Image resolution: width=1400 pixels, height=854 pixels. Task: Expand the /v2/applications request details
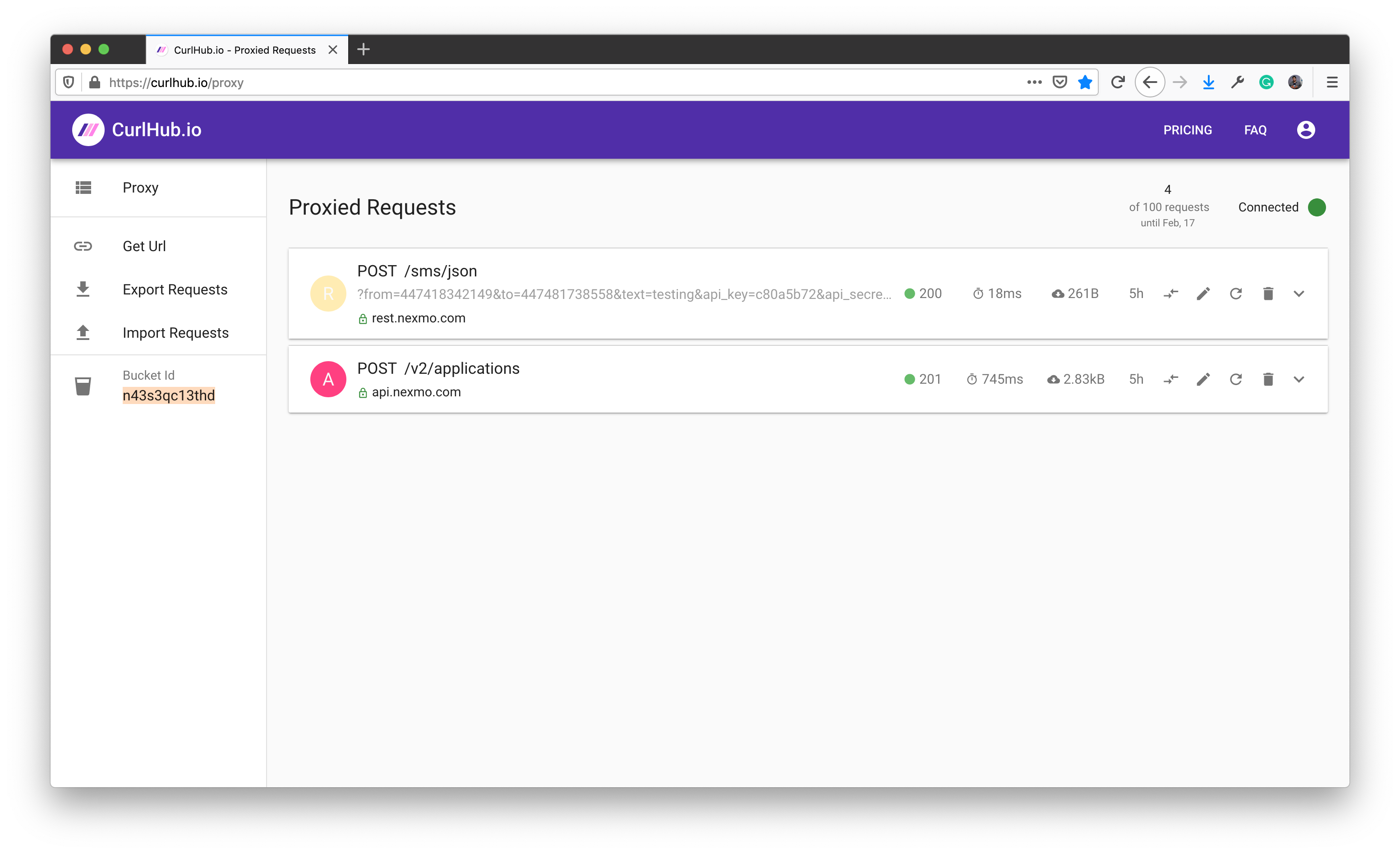click(1299, 379)
